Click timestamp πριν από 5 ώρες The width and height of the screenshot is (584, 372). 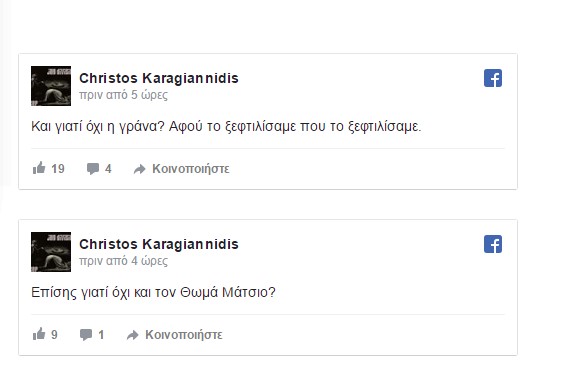pyautogui.click(x=123, y=95)
